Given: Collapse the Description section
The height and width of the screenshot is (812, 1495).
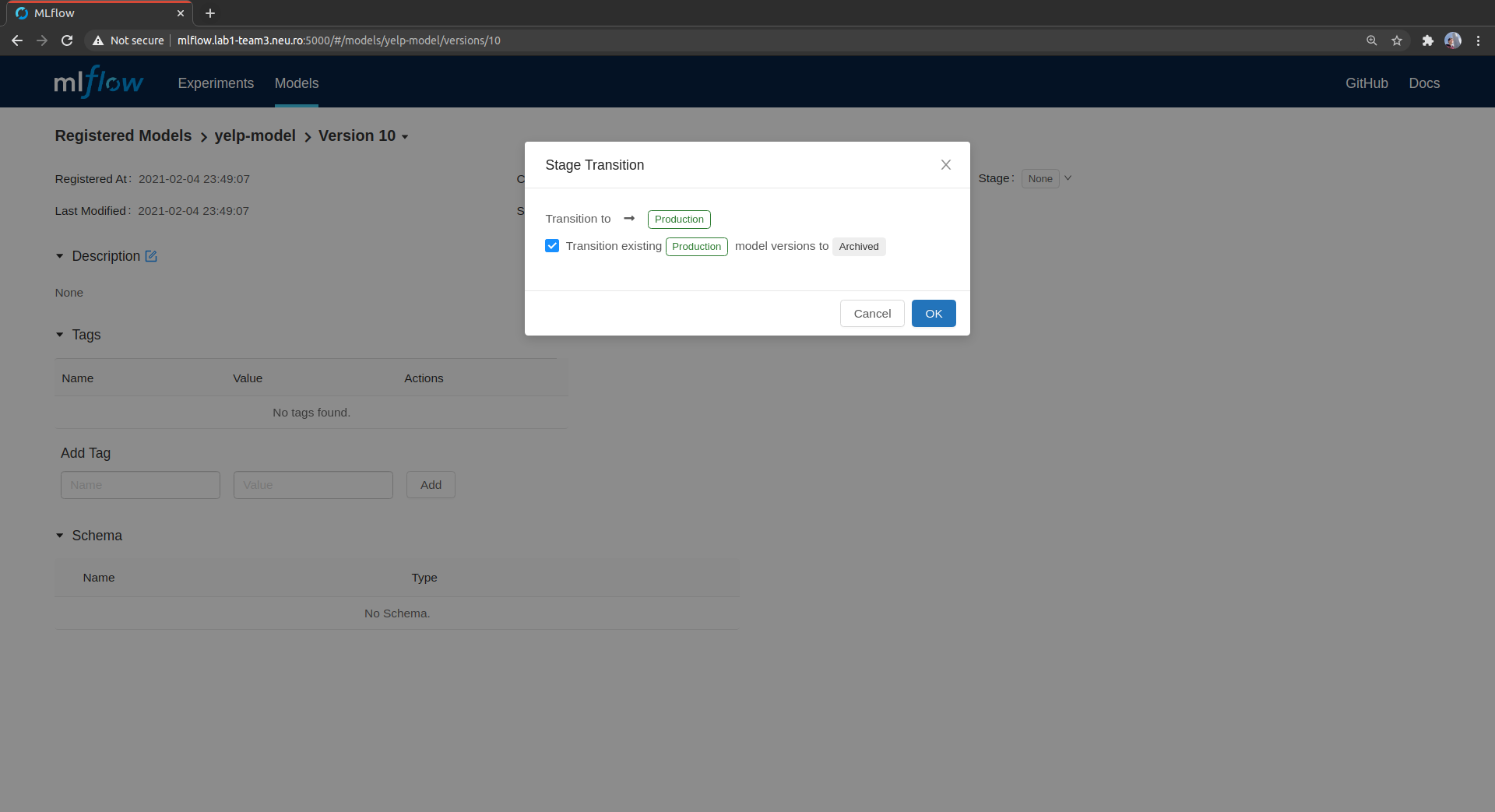Looking at the screenshot, I should tap(60, 256).
